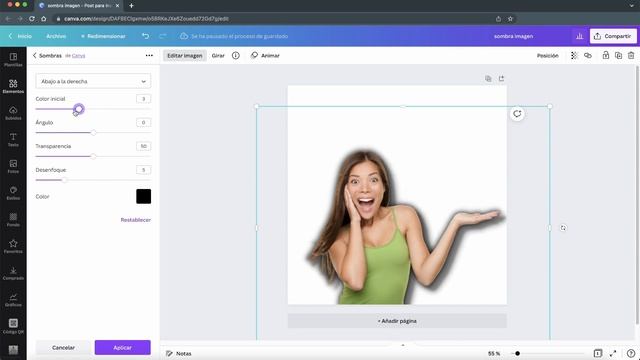Image resolution: width=640 pixels, height=360 pixels.
Task: Duplicate the selected element
Action: [x=618, y=56]
